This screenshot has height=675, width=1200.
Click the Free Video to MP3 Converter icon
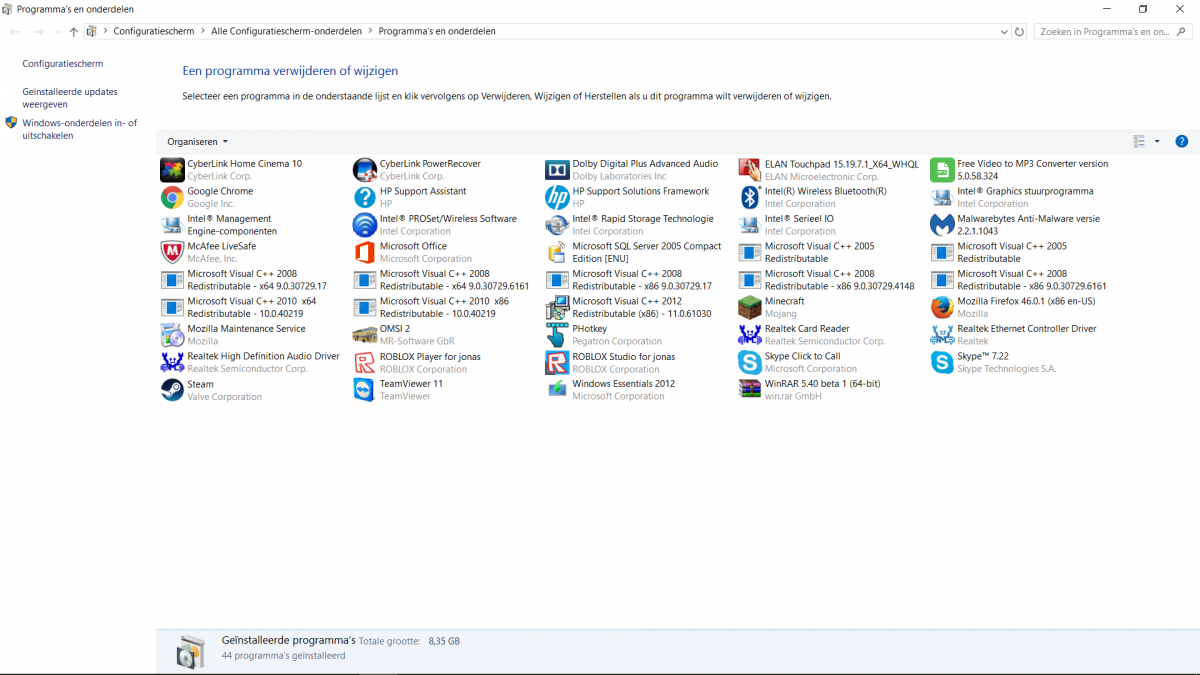coord(942,170)
